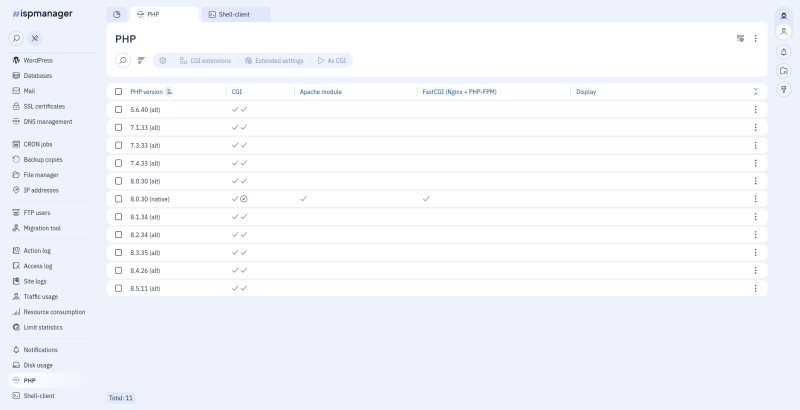
Task: Open the filter list icon
Action: [x=141, y=60]
